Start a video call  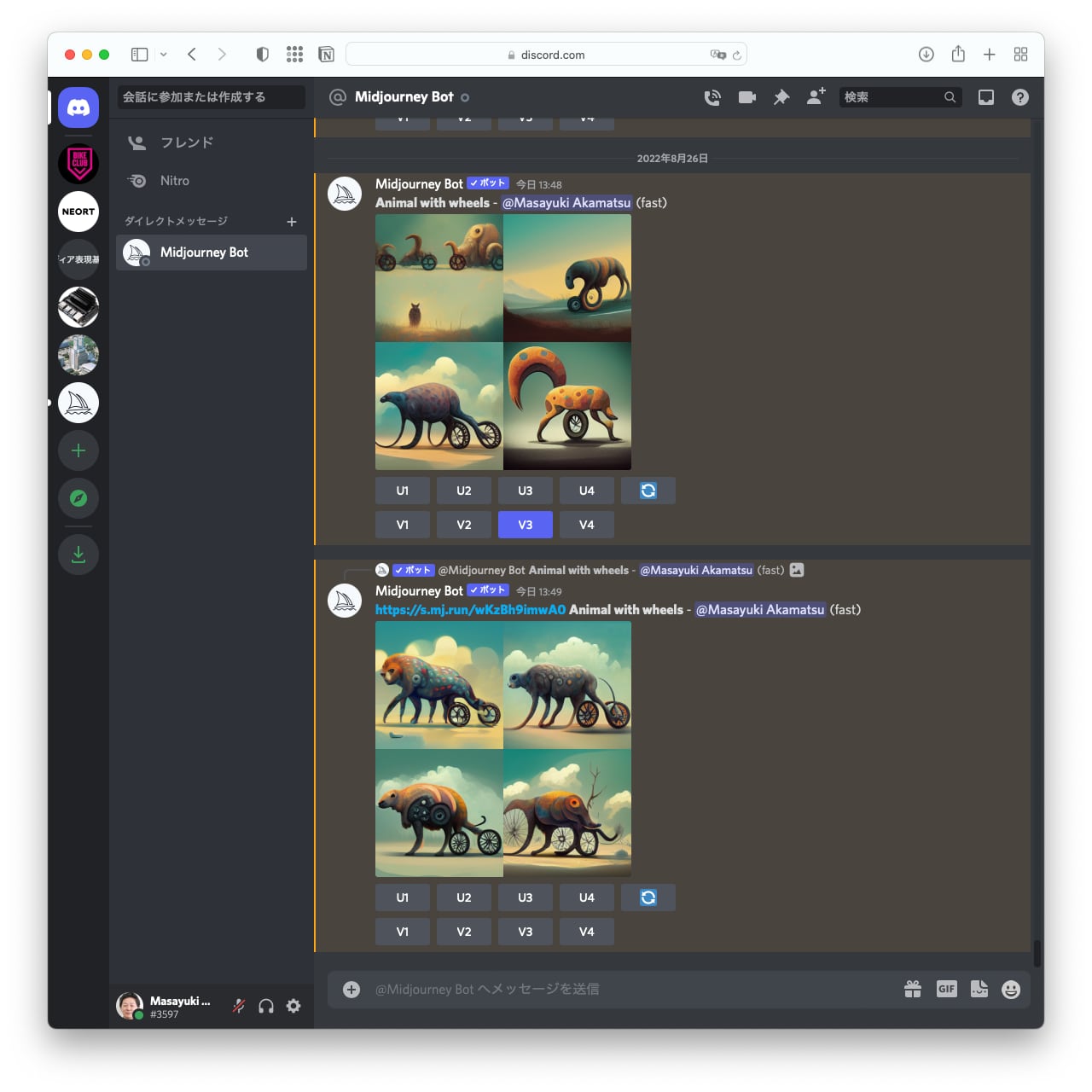point(747,97)
